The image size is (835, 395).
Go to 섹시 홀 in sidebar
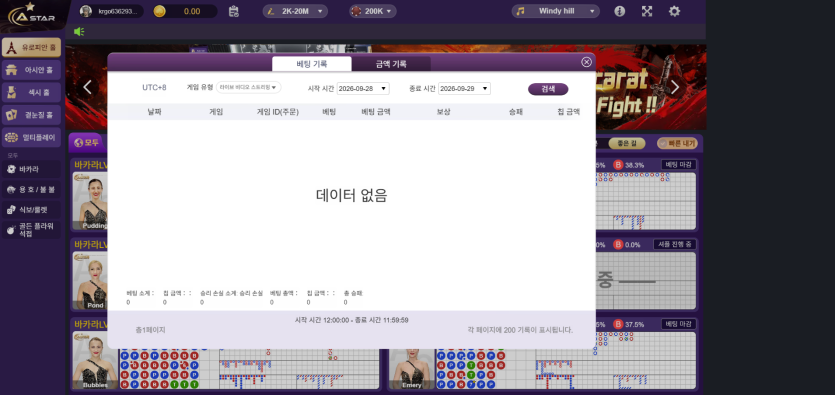31,92
